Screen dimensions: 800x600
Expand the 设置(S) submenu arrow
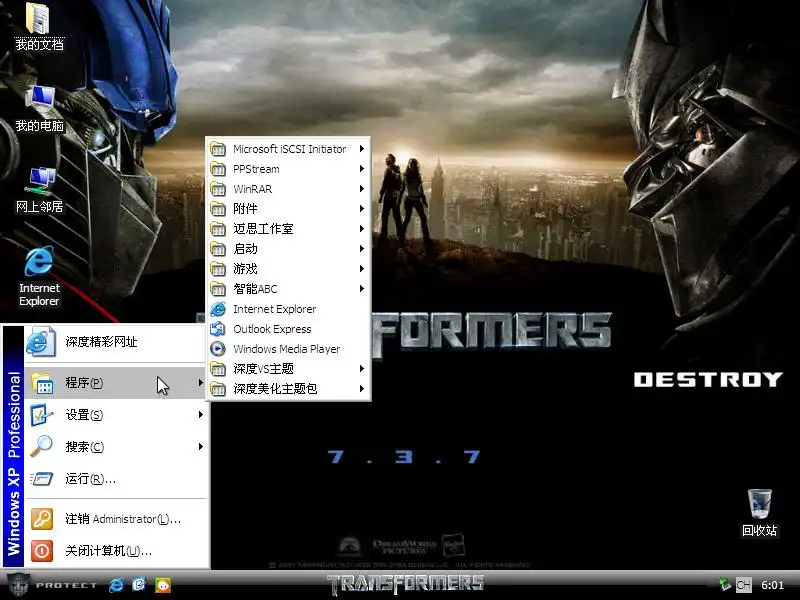click(201, 415)
